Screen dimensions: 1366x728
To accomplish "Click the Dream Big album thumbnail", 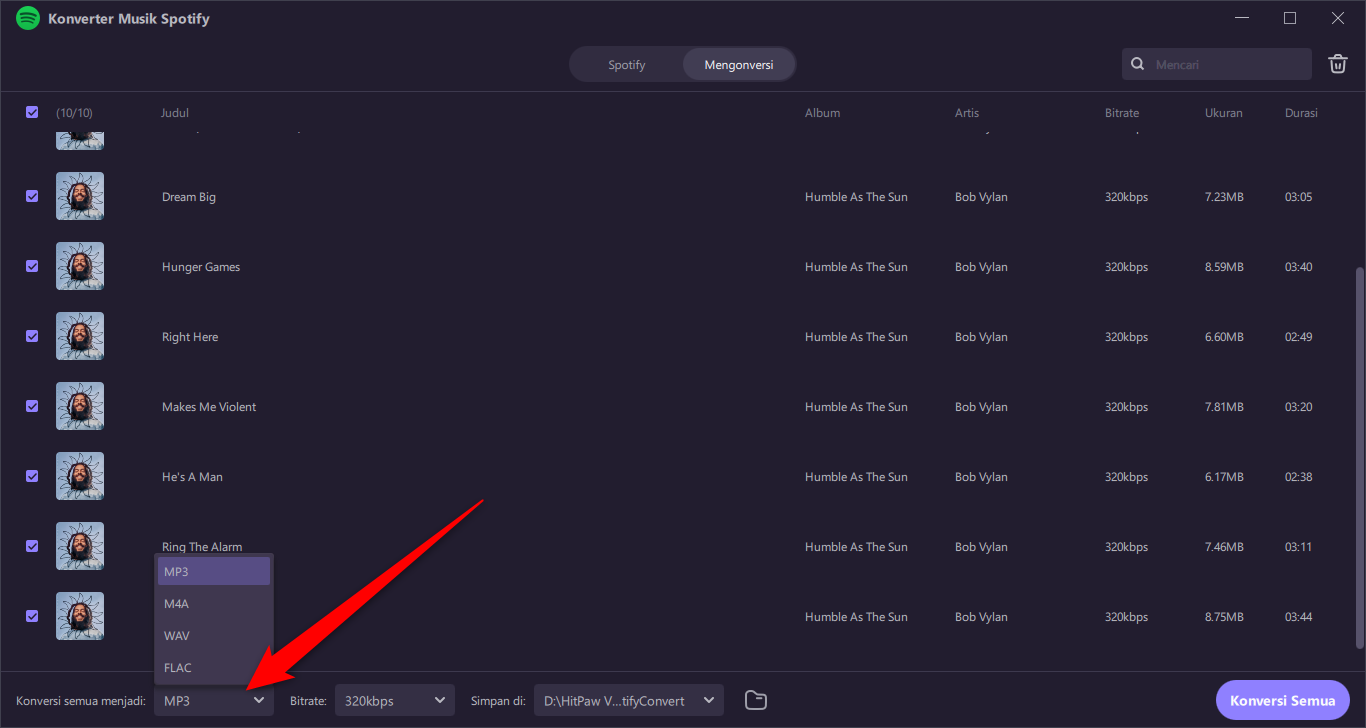I will (80, 196).
